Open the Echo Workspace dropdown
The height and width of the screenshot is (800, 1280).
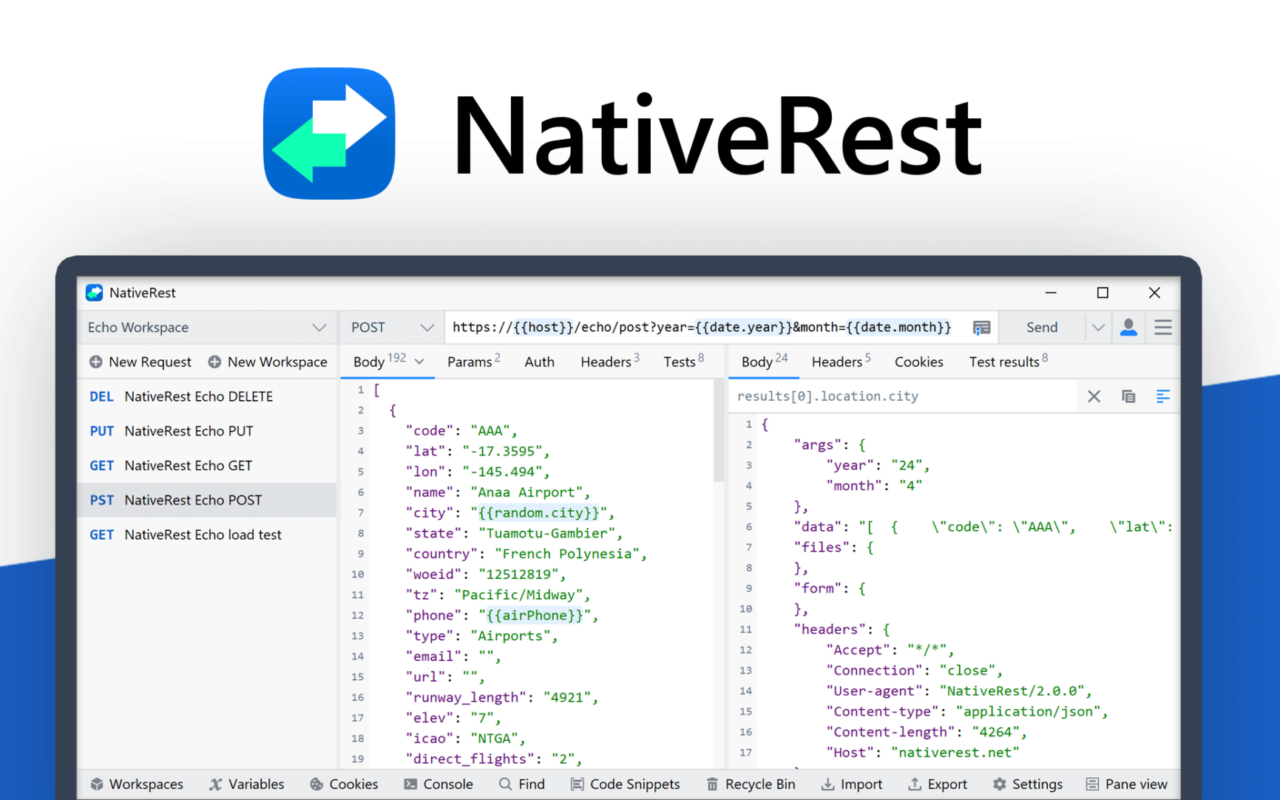click(207, 327)
